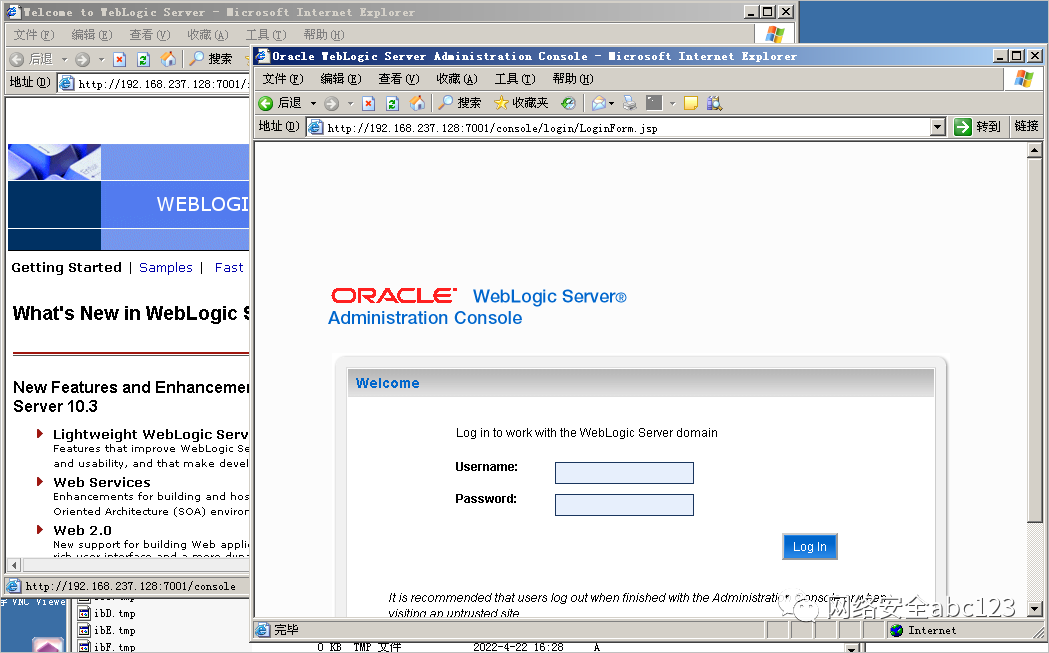Click ibD.tmp file icon in background list

84,613
